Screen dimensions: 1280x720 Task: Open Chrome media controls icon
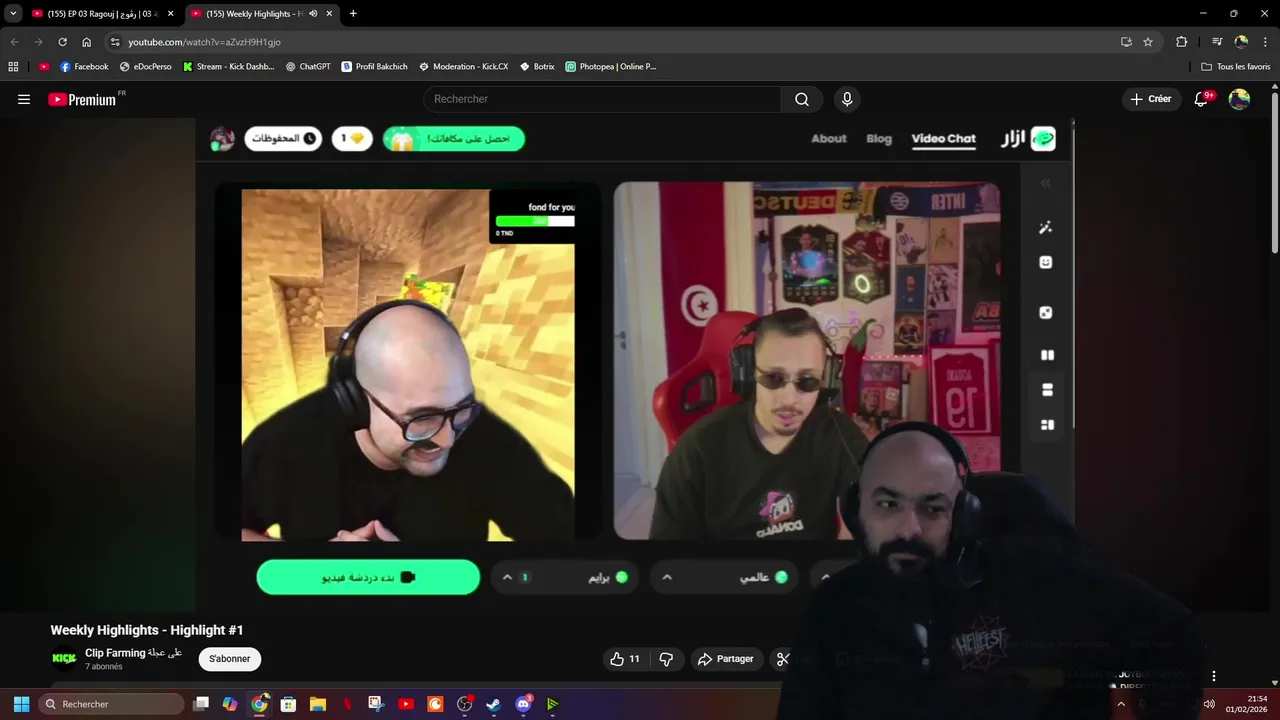click(1217, 42)
